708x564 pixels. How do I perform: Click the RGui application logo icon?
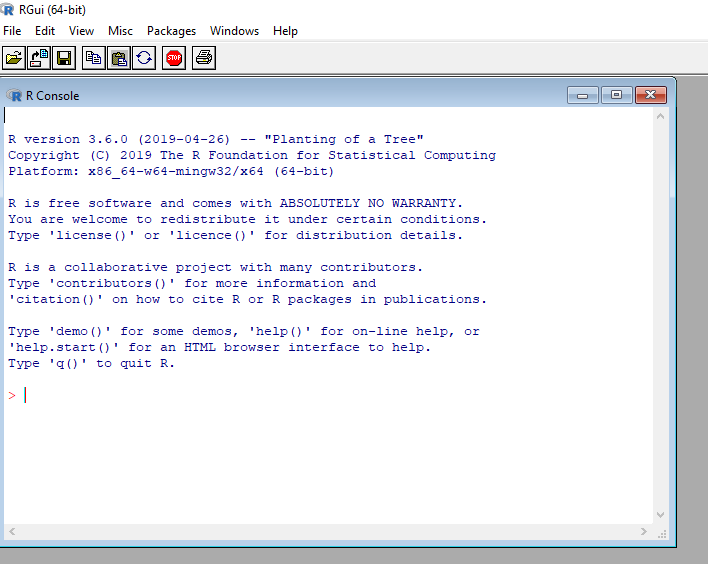tap(7, 9)
